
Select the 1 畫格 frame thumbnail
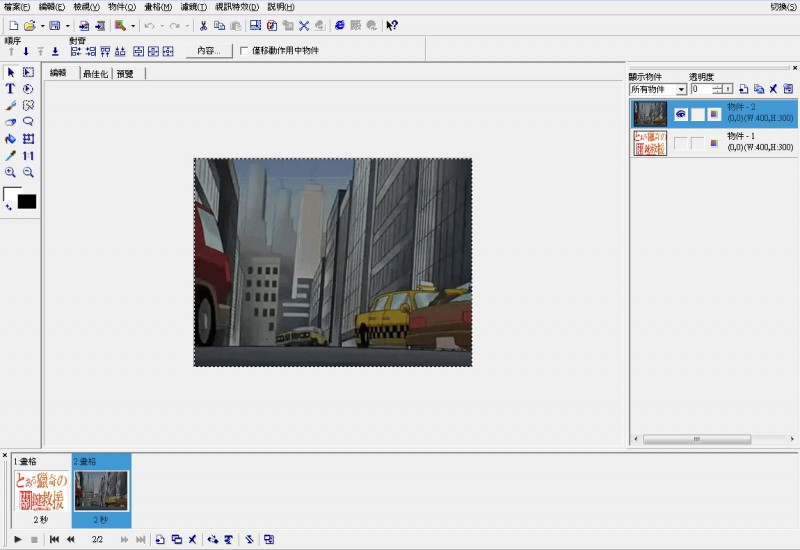41,490
